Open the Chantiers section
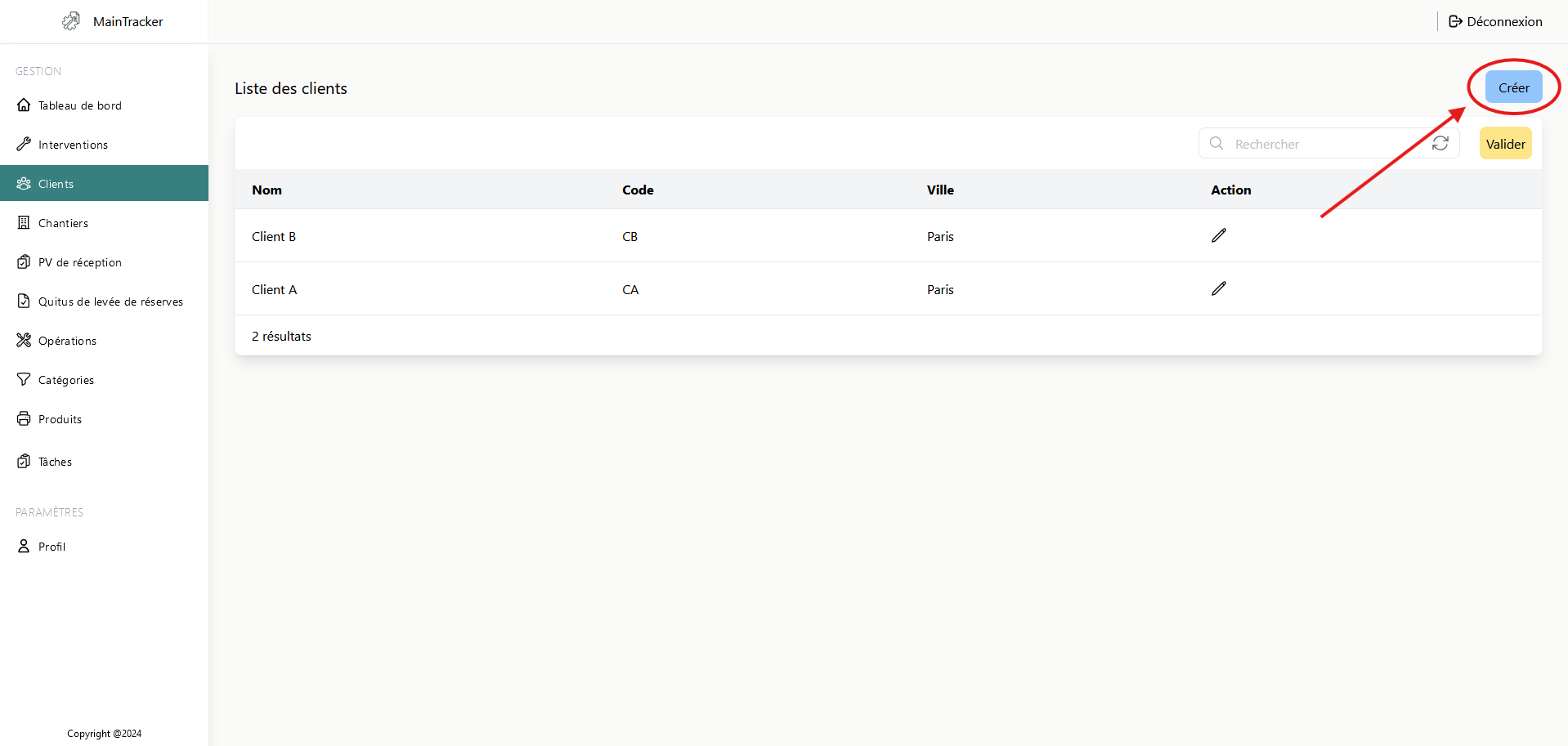This screenshot has height=746, width=1568. (x=63, y=223)
